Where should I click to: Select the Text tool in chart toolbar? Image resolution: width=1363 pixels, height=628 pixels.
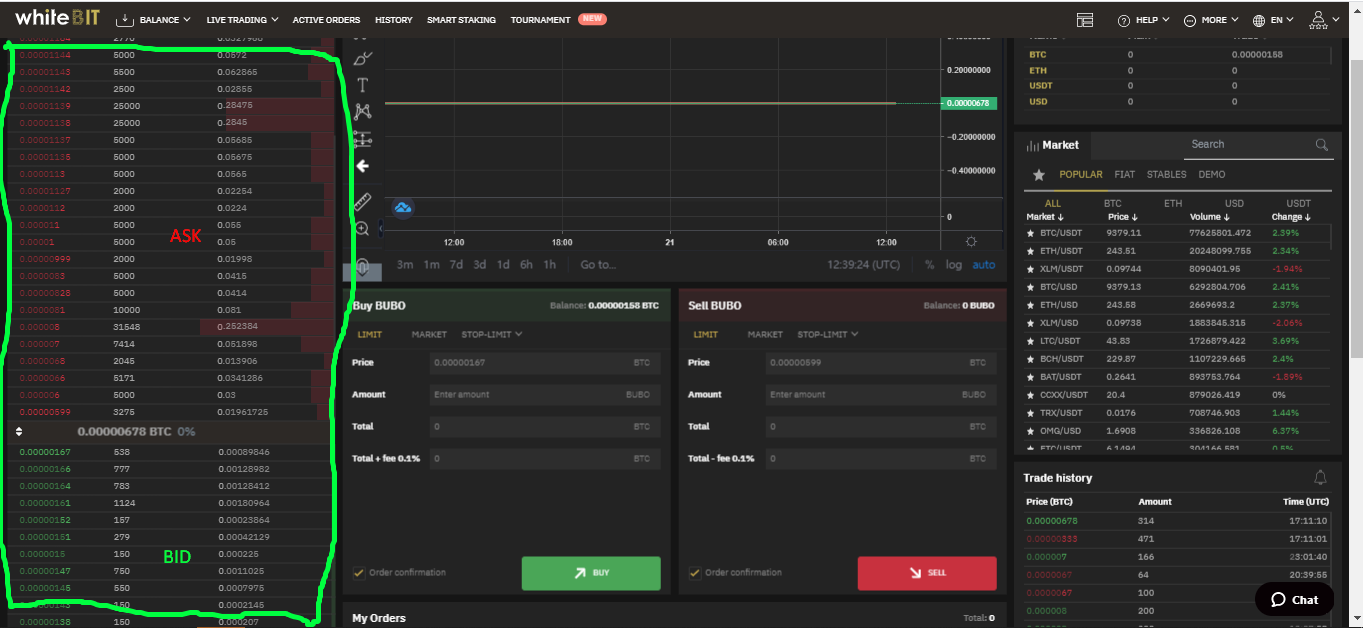click(x=363, y=85)
